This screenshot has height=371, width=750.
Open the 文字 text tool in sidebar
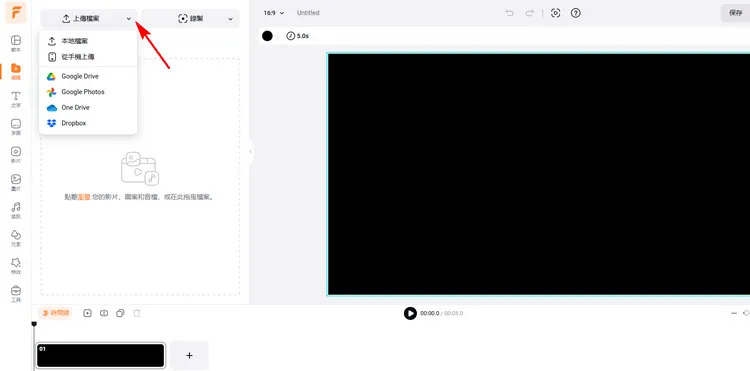[x=16, y=99]
